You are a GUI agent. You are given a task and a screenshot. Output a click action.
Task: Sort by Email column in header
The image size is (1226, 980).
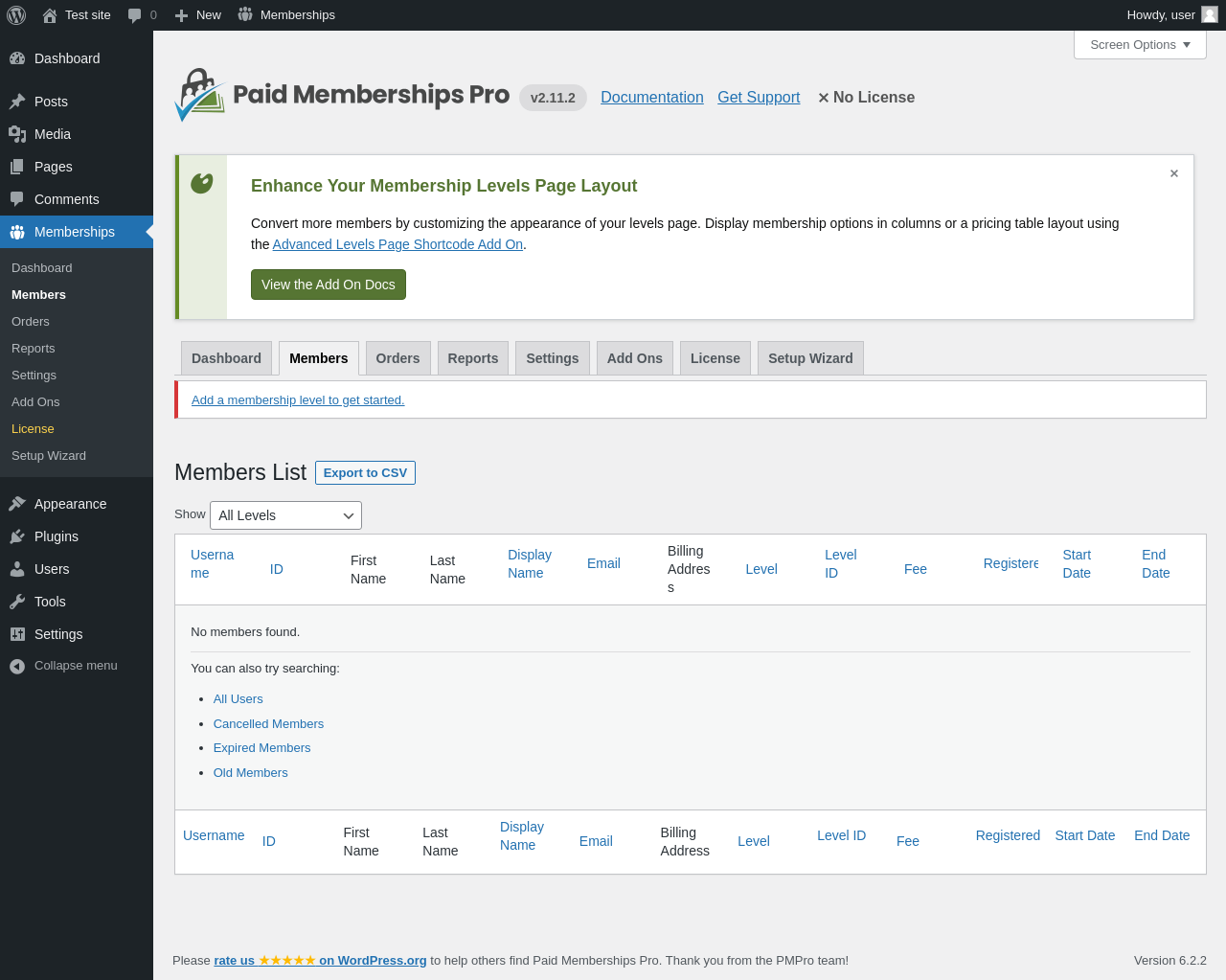[x=603, y=563]
